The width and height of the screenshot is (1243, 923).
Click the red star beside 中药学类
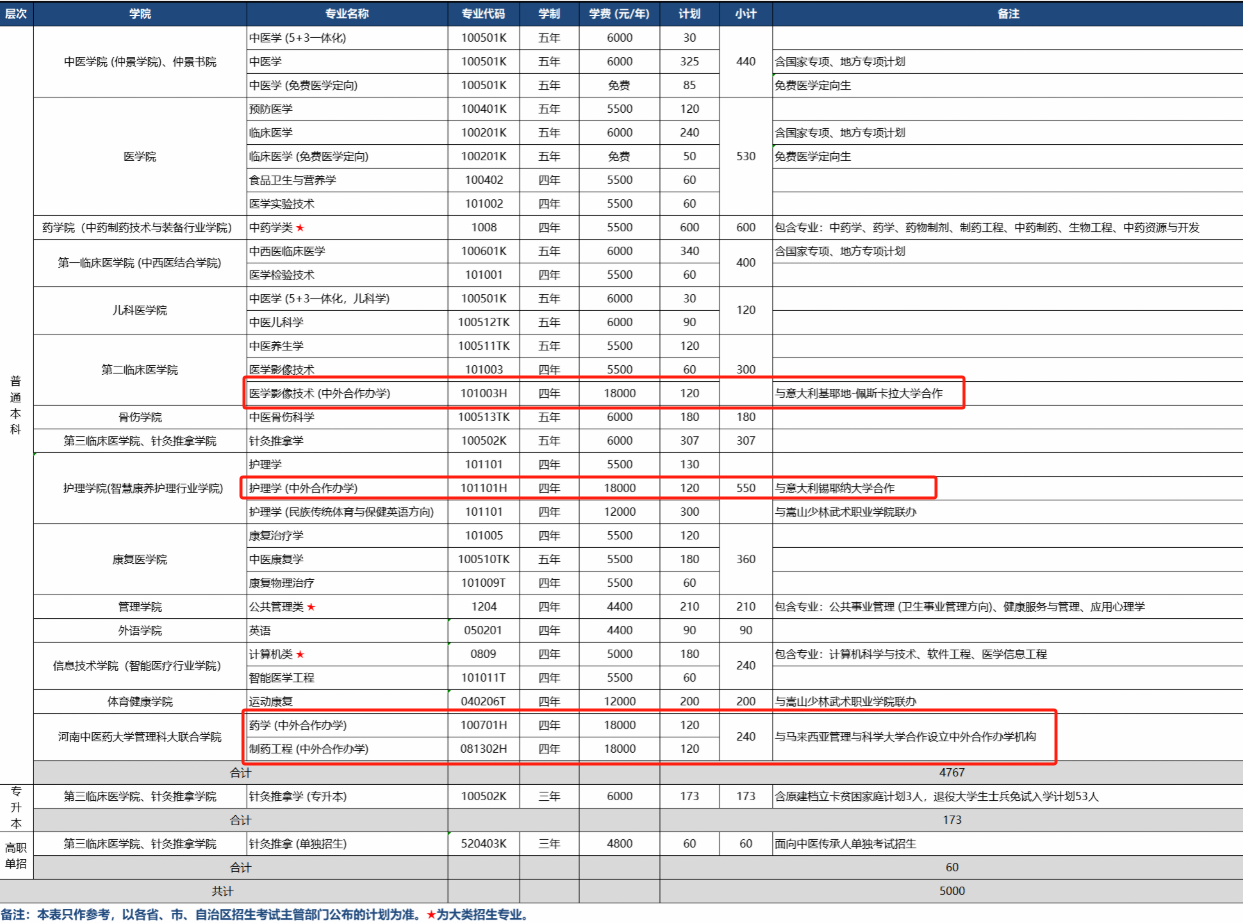pyautogui.click(x=300, y=228)
